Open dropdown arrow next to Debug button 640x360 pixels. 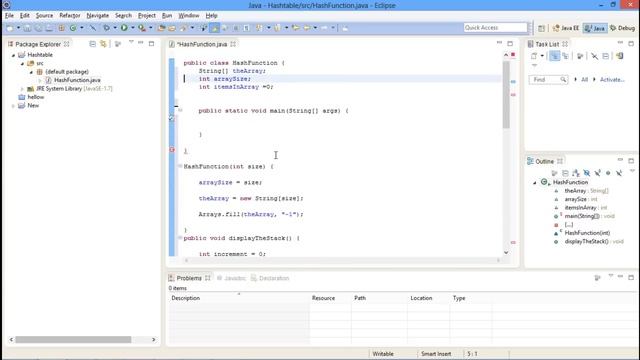tap(115, 28)
